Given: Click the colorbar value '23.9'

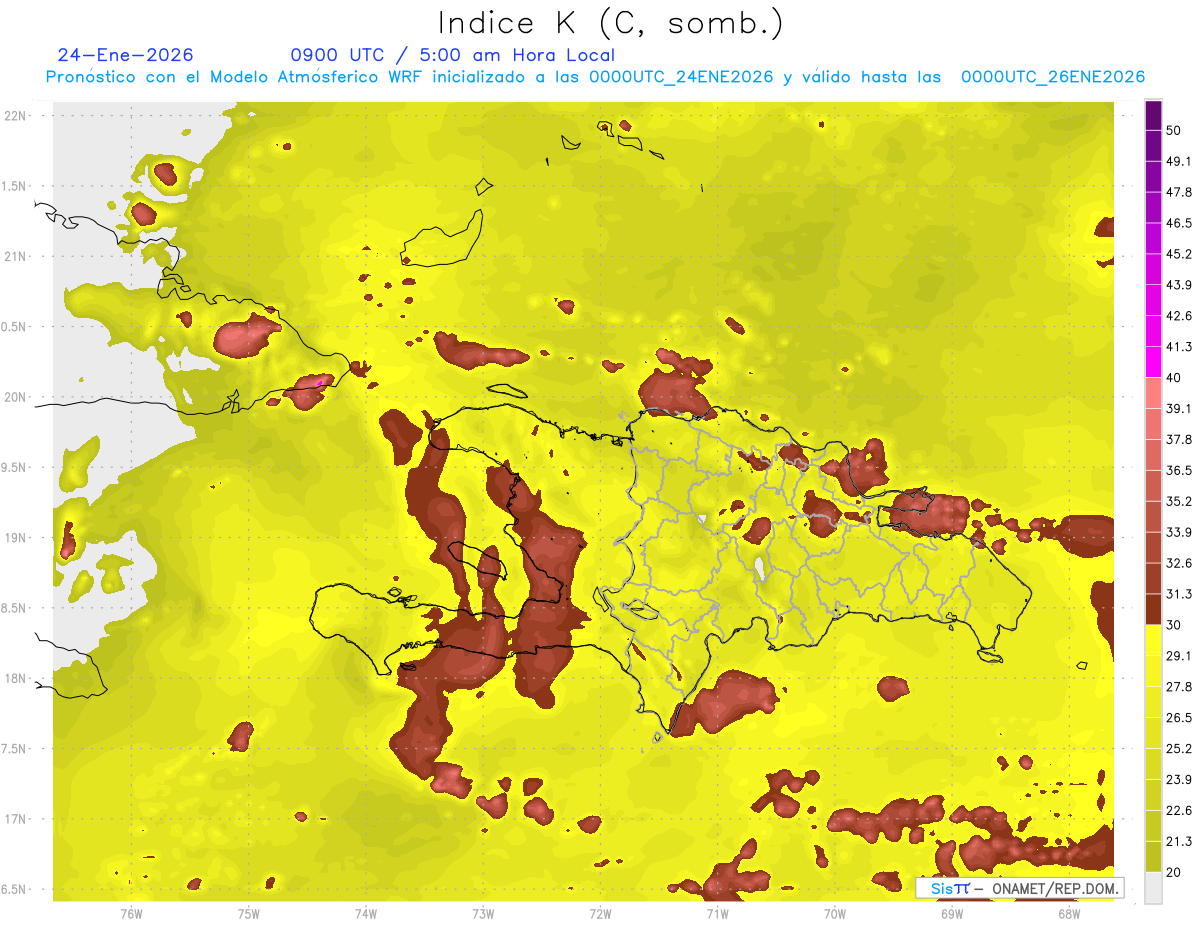Looking at the screenshot, I should click(1178, 779).
